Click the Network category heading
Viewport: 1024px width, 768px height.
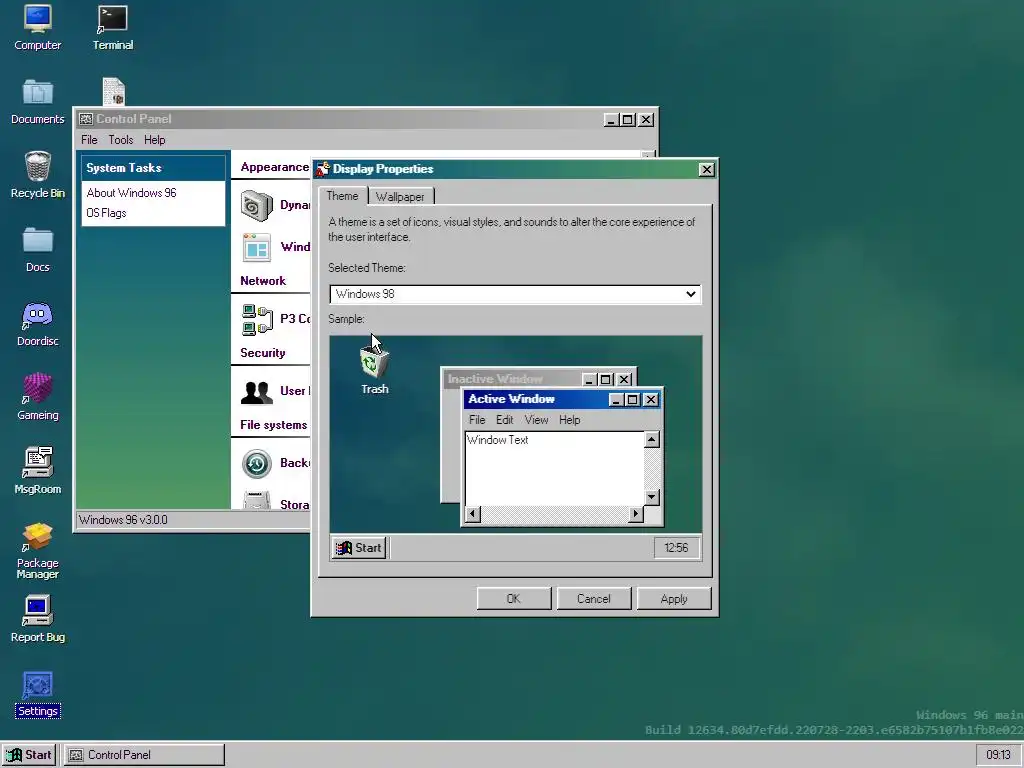point(263,281)
